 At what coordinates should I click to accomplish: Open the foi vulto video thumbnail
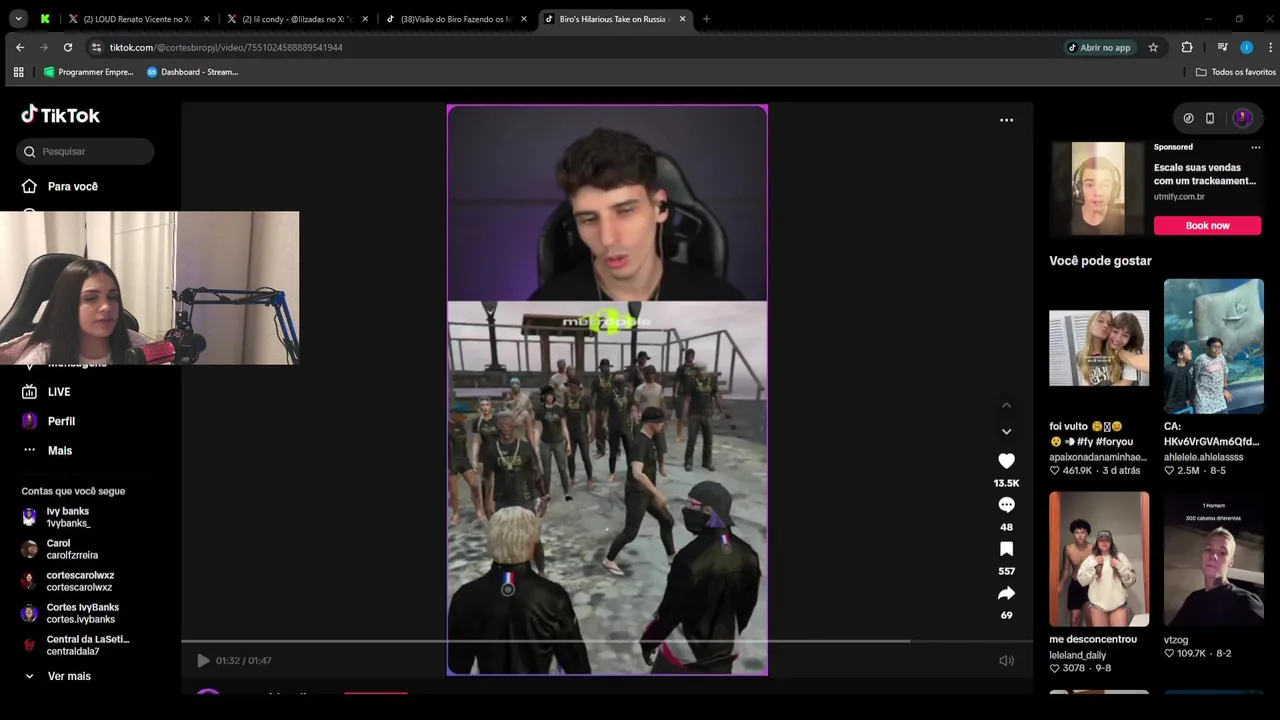click(x=1099, y=347)
